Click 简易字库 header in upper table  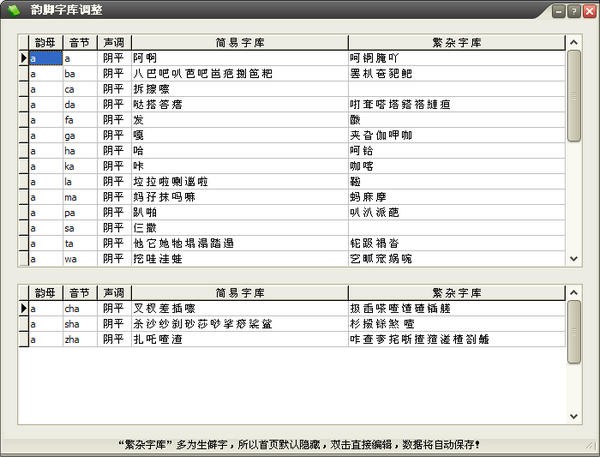[240, 42]
